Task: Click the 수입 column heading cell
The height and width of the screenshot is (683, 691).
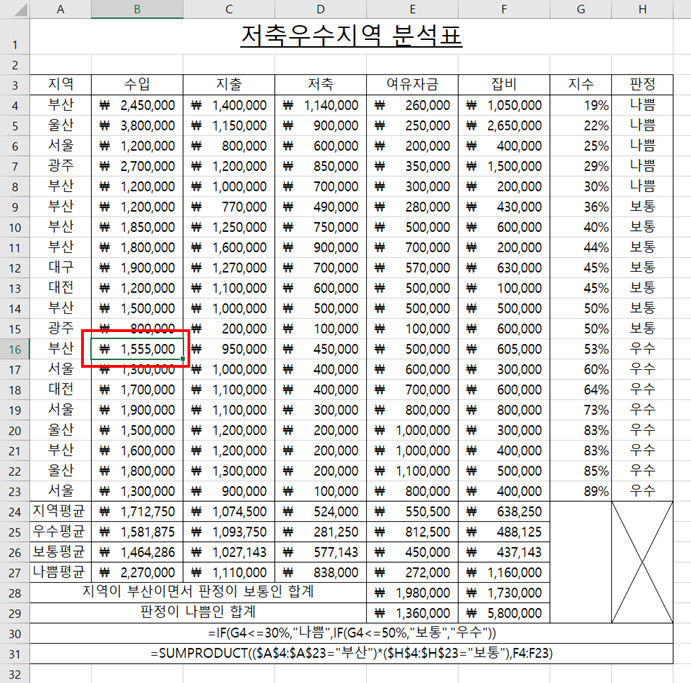Action: (x=137, y=83)
